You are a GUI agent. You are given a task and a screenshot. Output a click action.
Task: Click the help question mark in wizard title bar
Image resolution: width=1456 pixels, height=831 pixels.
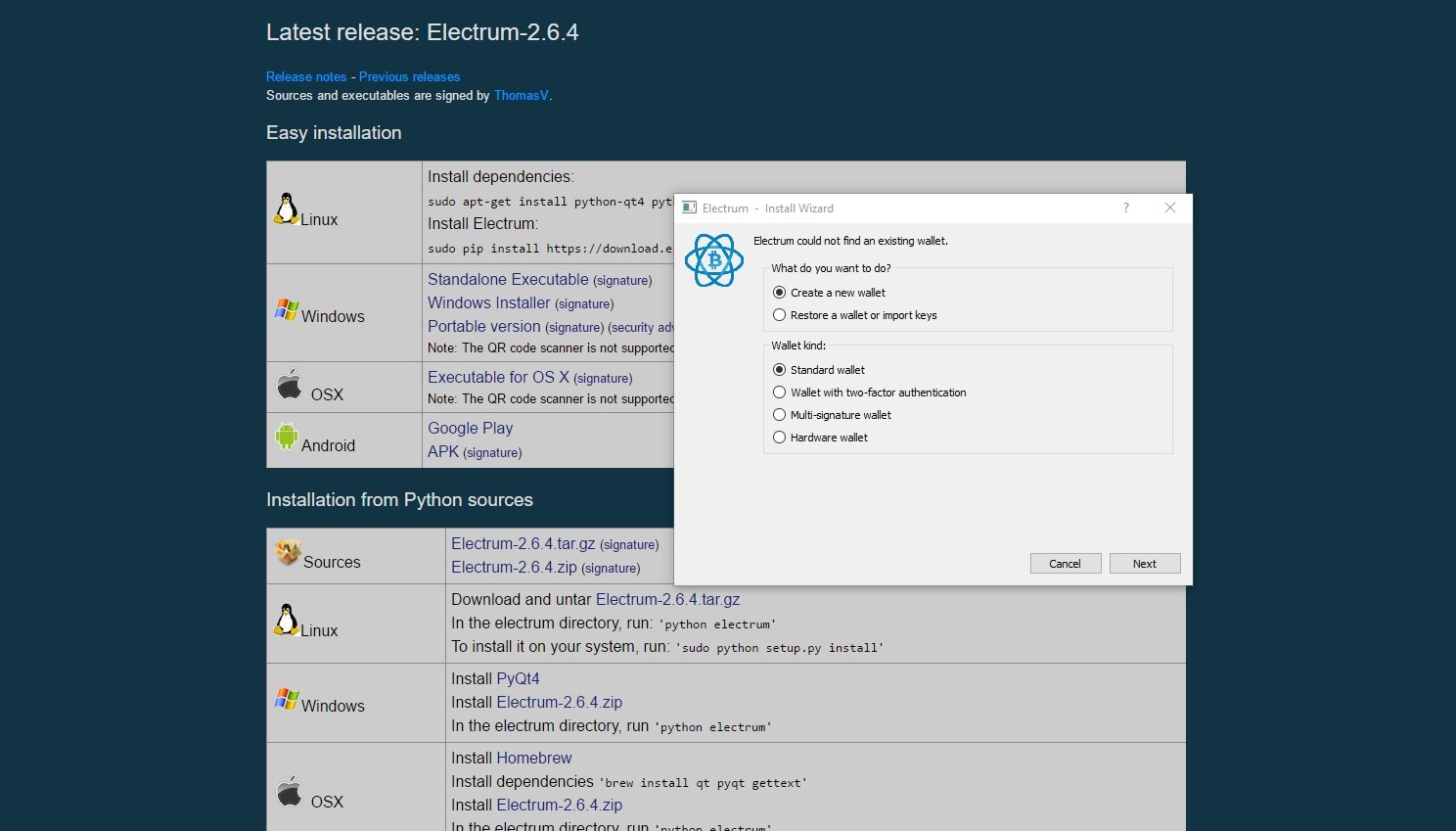[x=1126, y=208]
